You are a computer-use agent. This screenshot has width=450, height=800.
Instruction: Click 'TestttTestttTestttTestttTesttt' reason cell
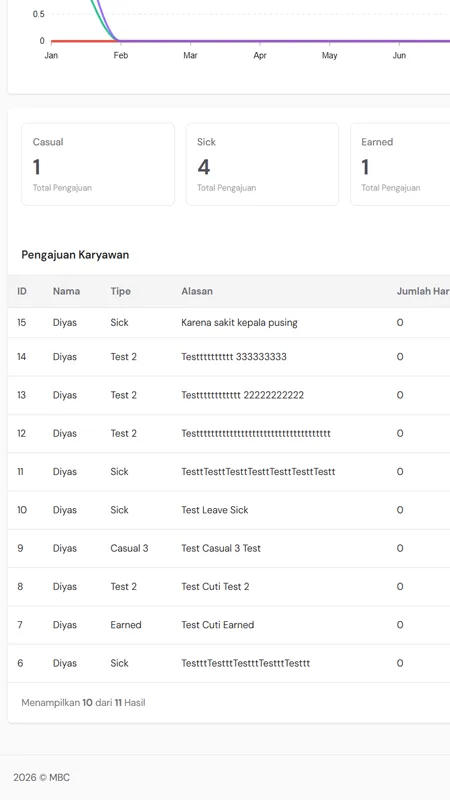click(x=245, y=663)
